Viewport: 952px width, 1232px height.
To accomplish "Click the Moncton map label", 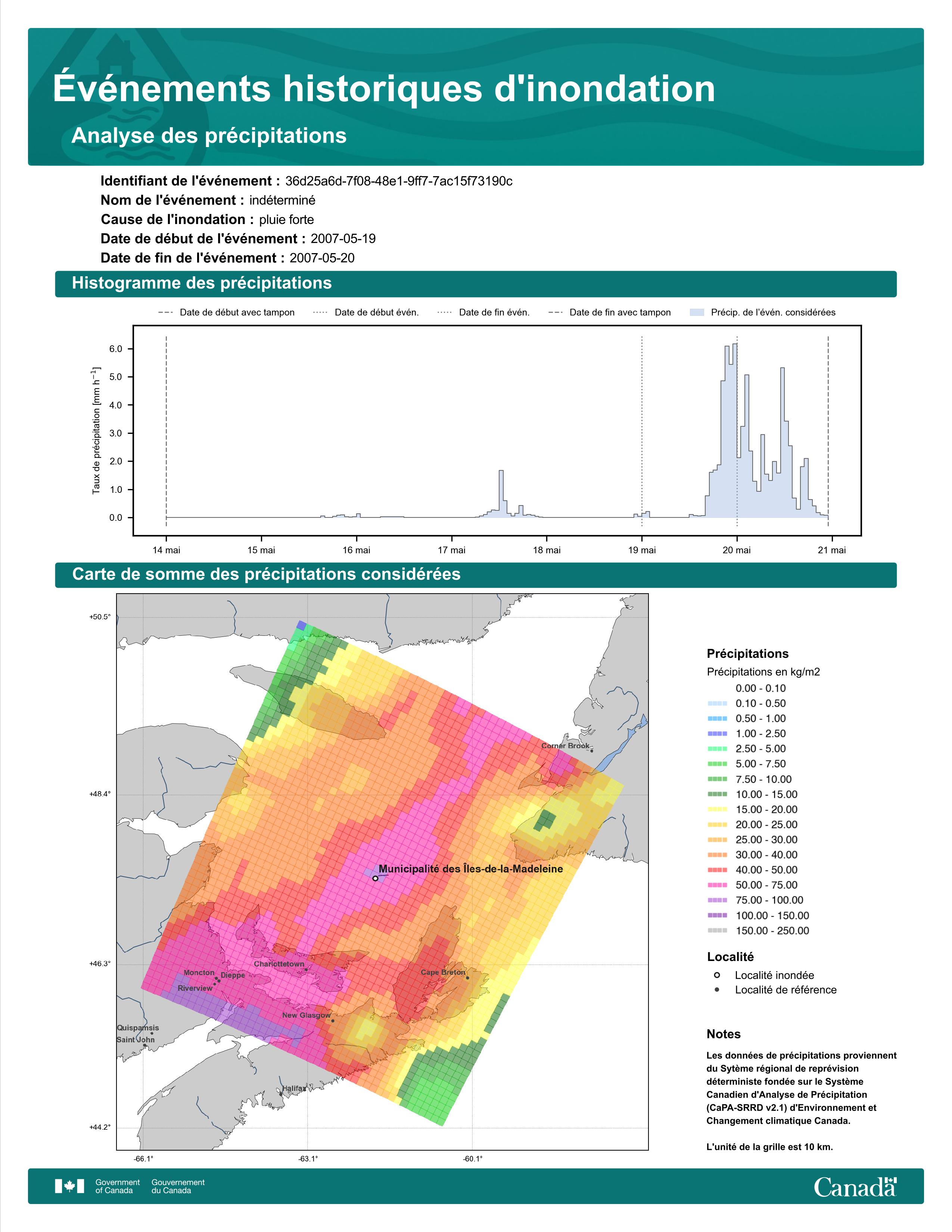I will [x=199, y=973].
